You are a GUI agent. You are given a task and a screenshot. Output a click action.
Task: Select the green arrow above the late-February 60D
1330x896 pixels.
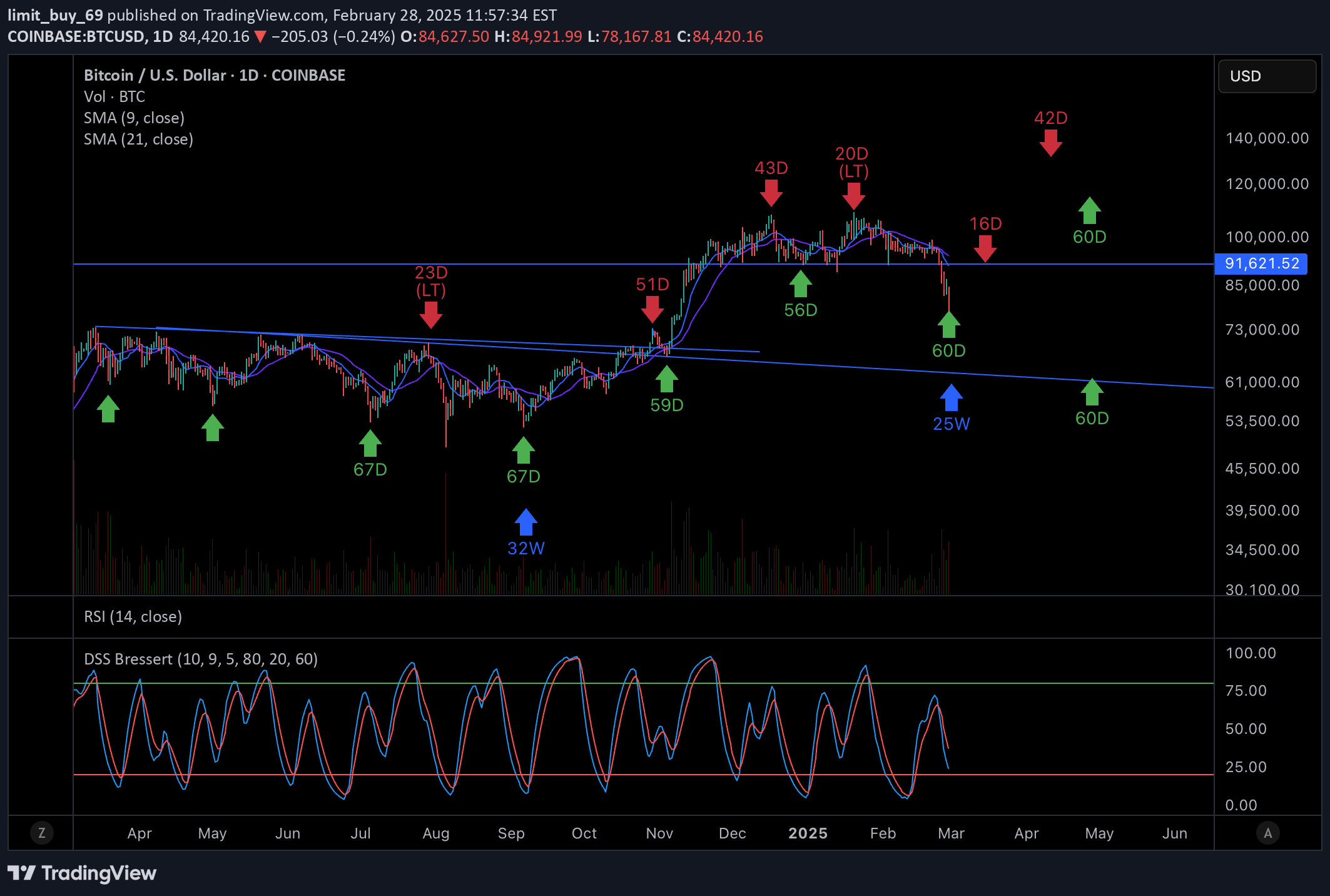[x=948, y=324]
